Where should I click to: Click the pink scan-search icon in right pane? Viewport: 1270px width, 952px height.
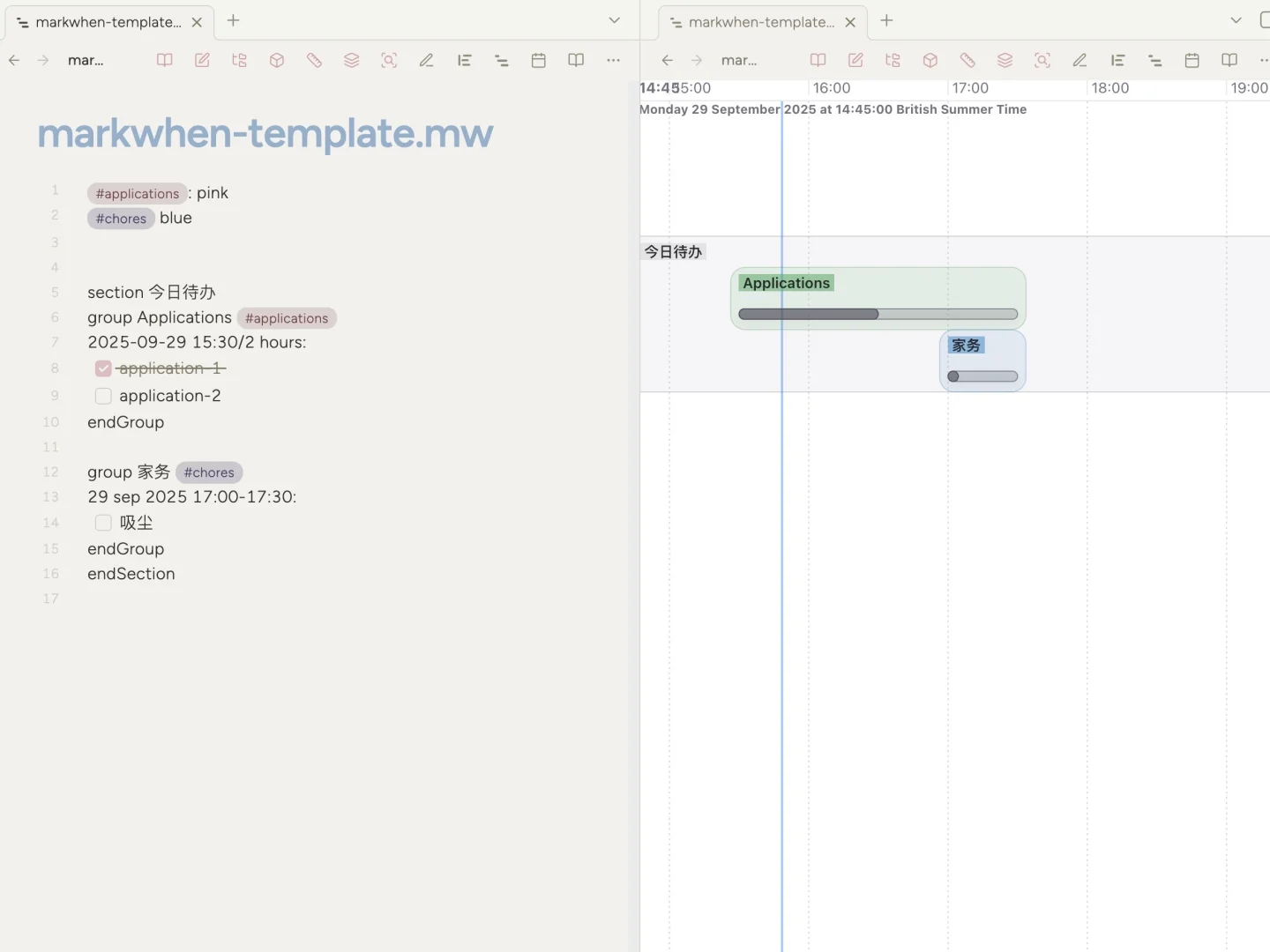(x=1042, y=60)
